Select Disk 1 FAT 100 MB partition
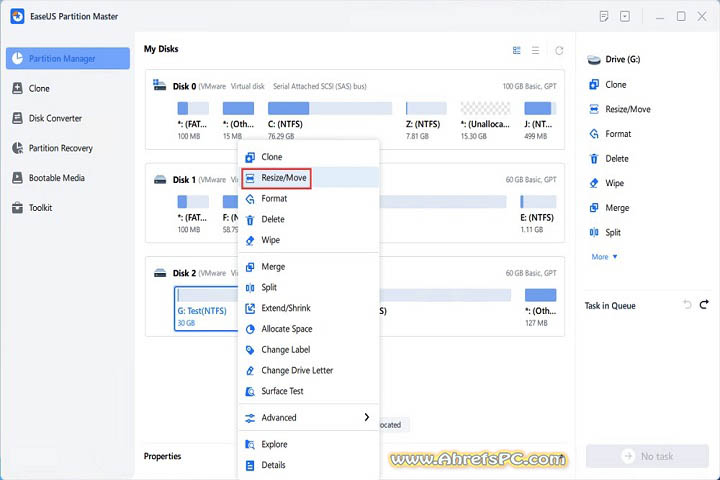Viewport: 720px width, 480px height. click(192, 214)
